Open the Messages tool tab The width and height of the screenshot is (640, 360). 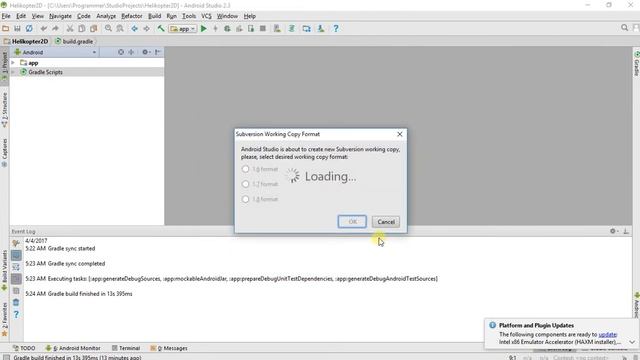coord(169,348)
